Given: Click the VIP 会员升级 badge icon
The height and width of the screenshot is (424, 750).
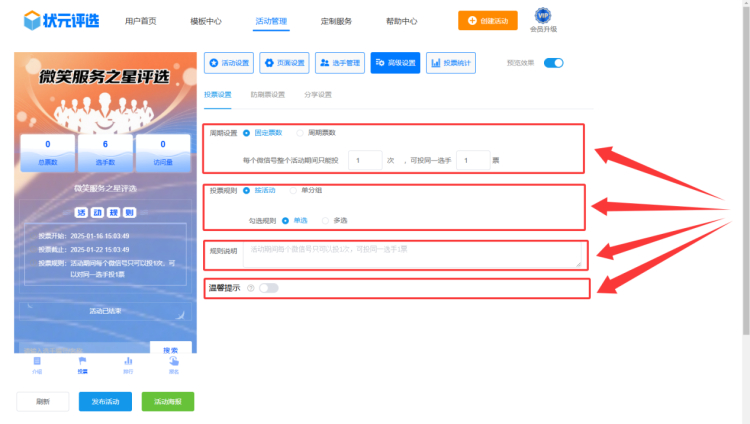Looking at the screenshot, I should point(543,16).
